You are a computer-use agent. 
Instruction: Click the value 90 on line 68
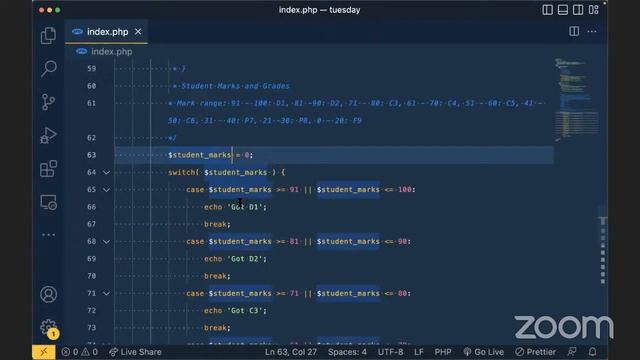pos(402,241)
